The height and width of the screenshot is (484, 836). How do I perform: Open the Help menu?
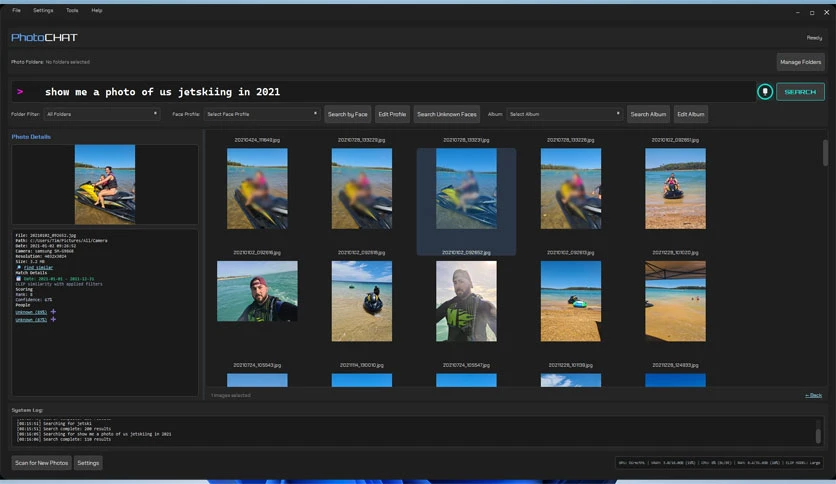[97, 11]
